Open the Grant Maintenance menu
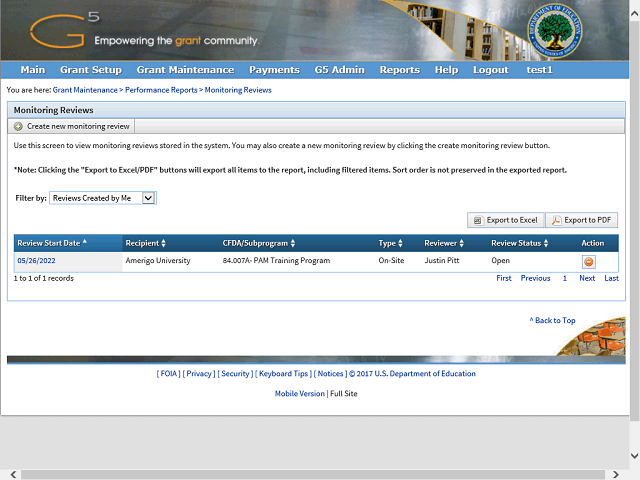This screenshot has height=480, width=640. point(185,70)
